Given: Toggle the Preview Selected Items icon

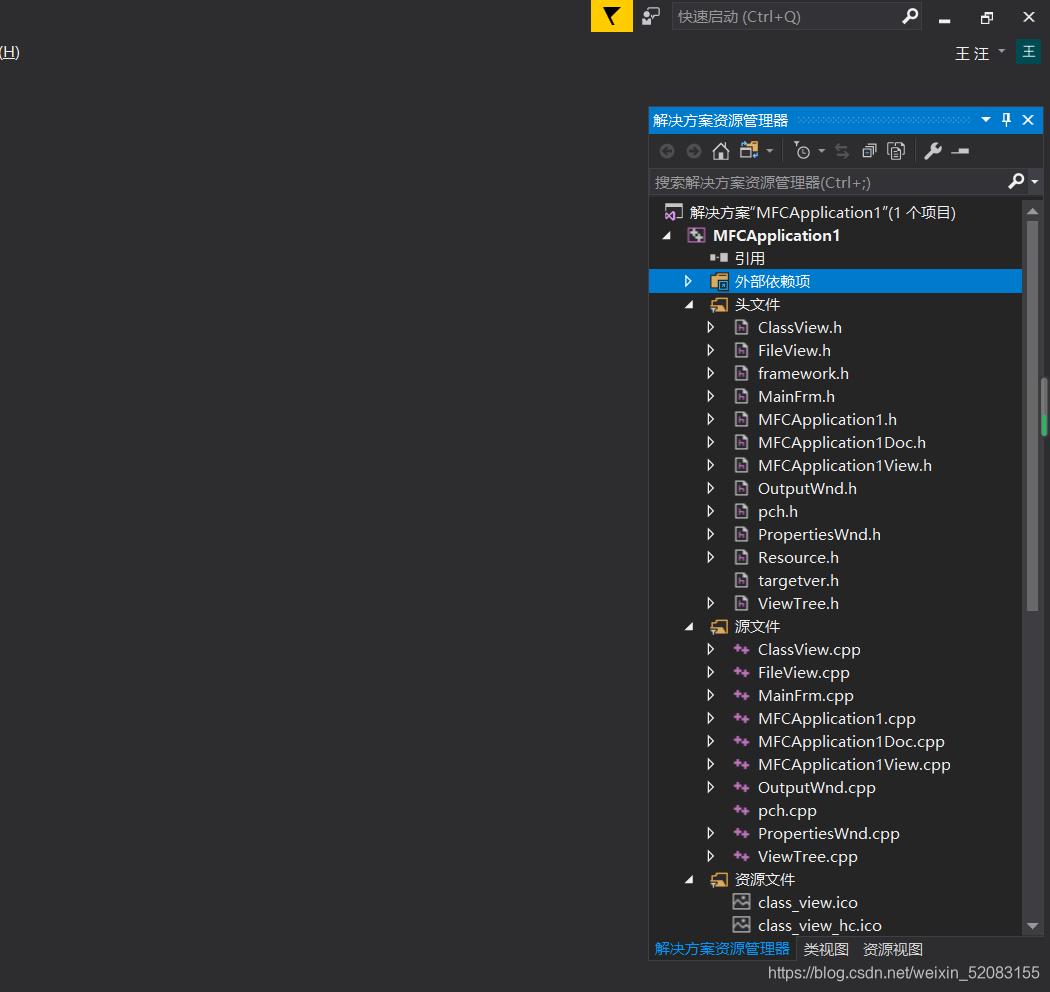Looking at the screenshot, I should pyautogui.click(x=960, y=151).
